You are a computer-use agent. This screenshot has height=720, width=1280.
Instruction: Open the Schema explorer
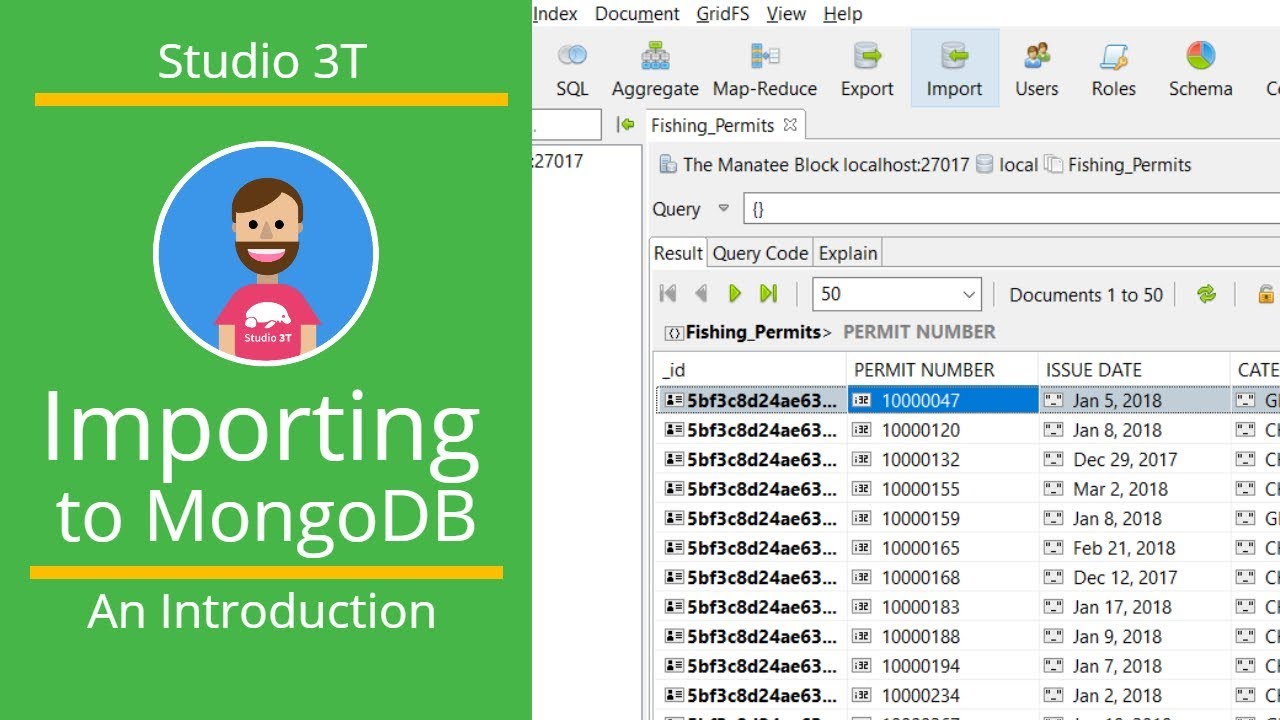(1201, 68)
